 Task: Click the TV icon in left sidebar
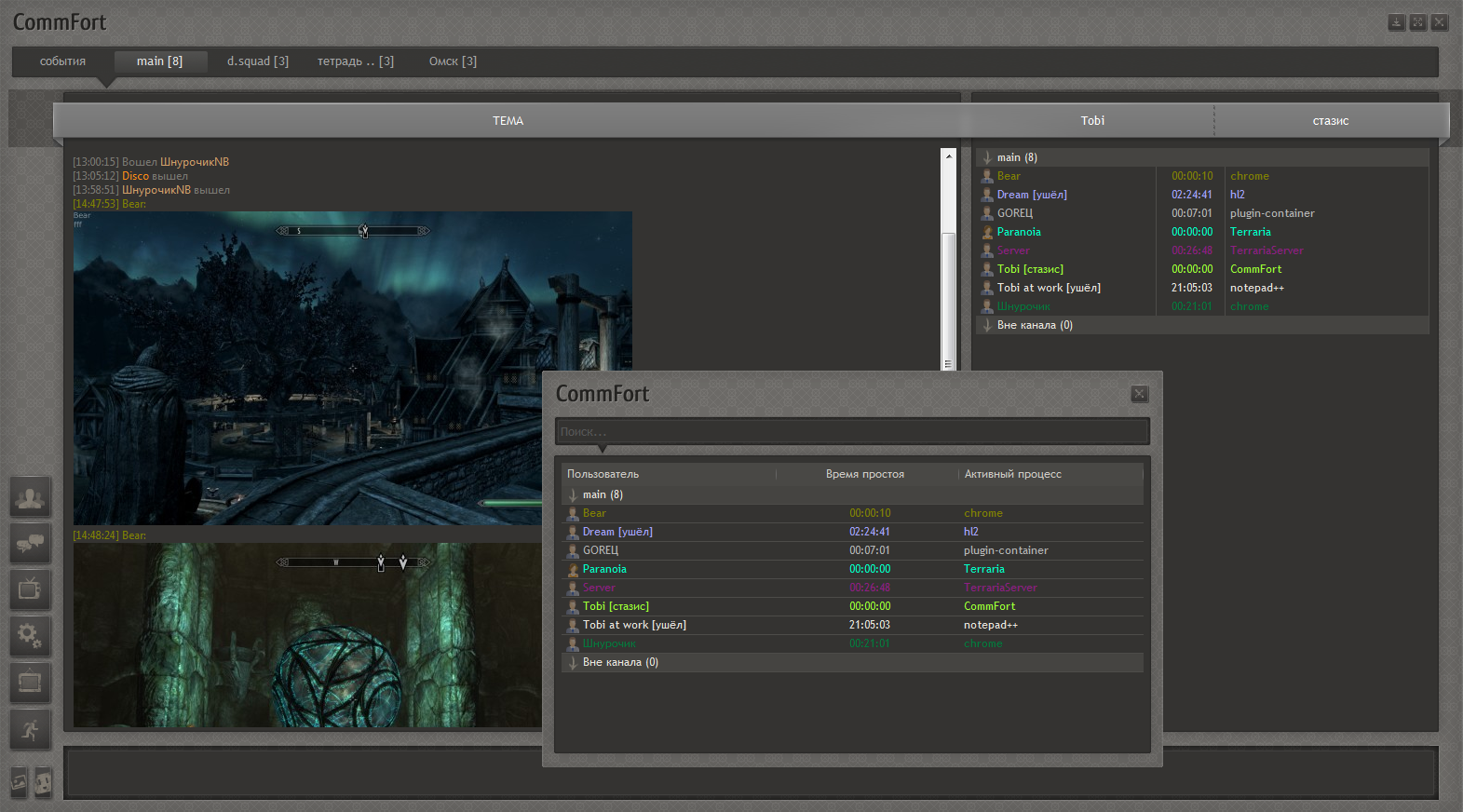coord(30,589)
